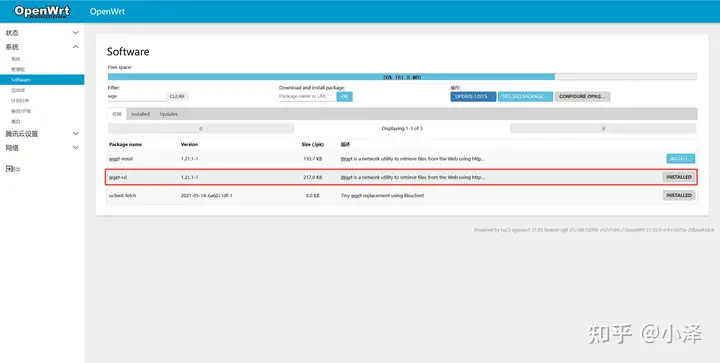Switch to the Updates tab
Screen dimensions: 720x363
pyautogui.click(x=169, y=114)
